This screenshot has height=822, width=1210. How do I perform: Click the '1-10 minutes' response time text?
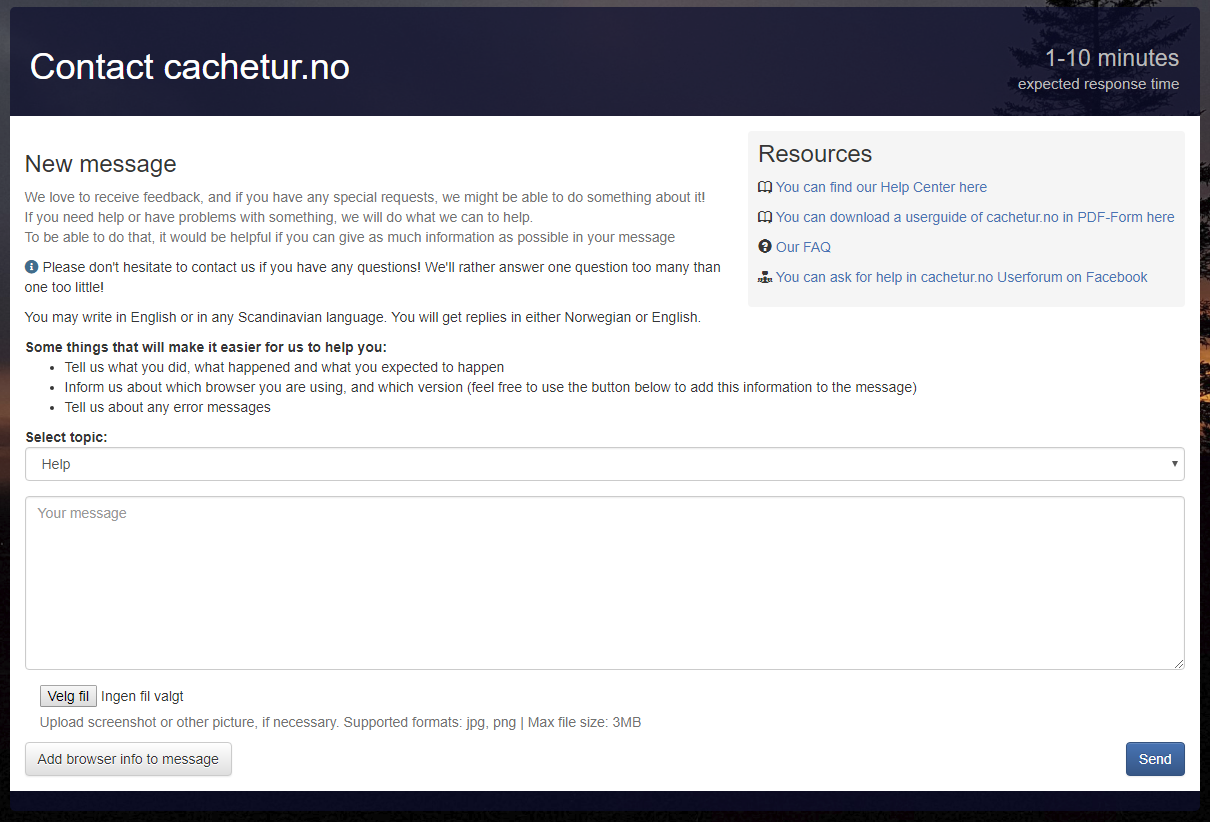point(1112,58)
